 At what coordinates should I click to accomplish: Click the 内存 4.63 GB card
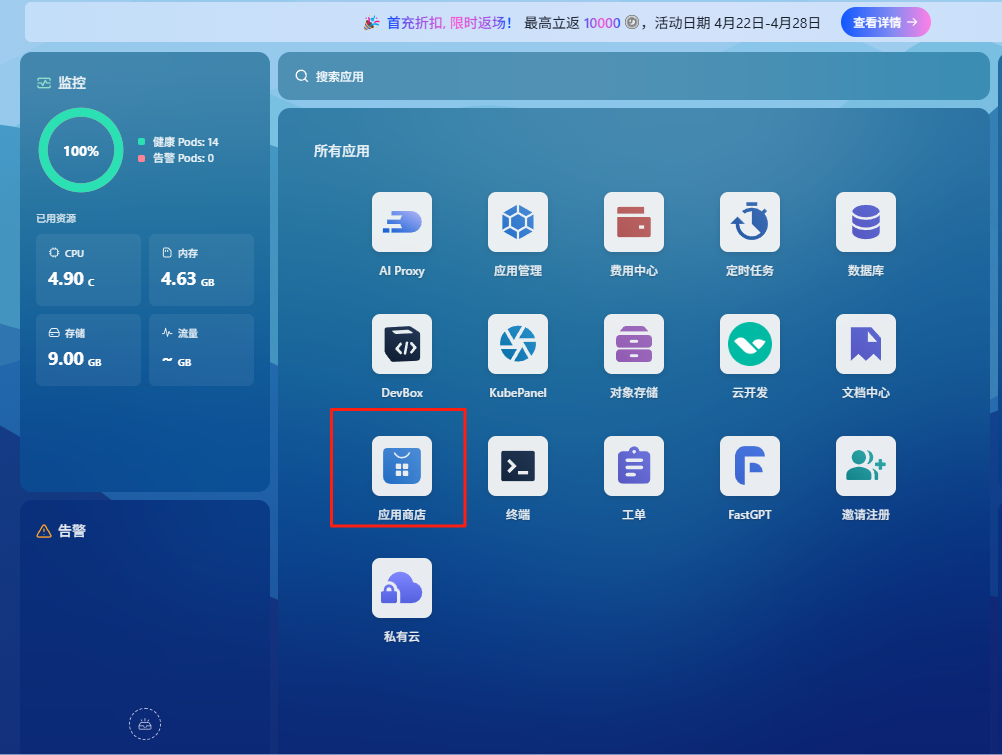pyautogui.click(x=201, y=270)
